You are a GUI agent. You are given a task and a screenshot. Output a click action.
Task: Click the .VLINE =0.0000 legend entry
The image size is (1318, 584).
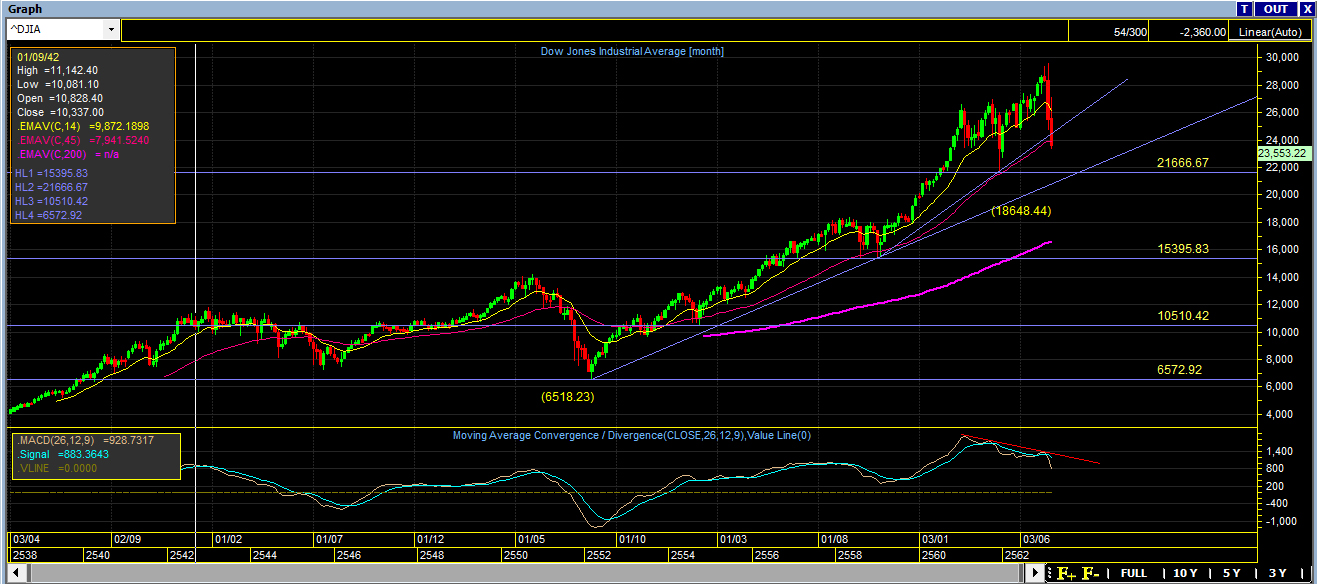59,468
